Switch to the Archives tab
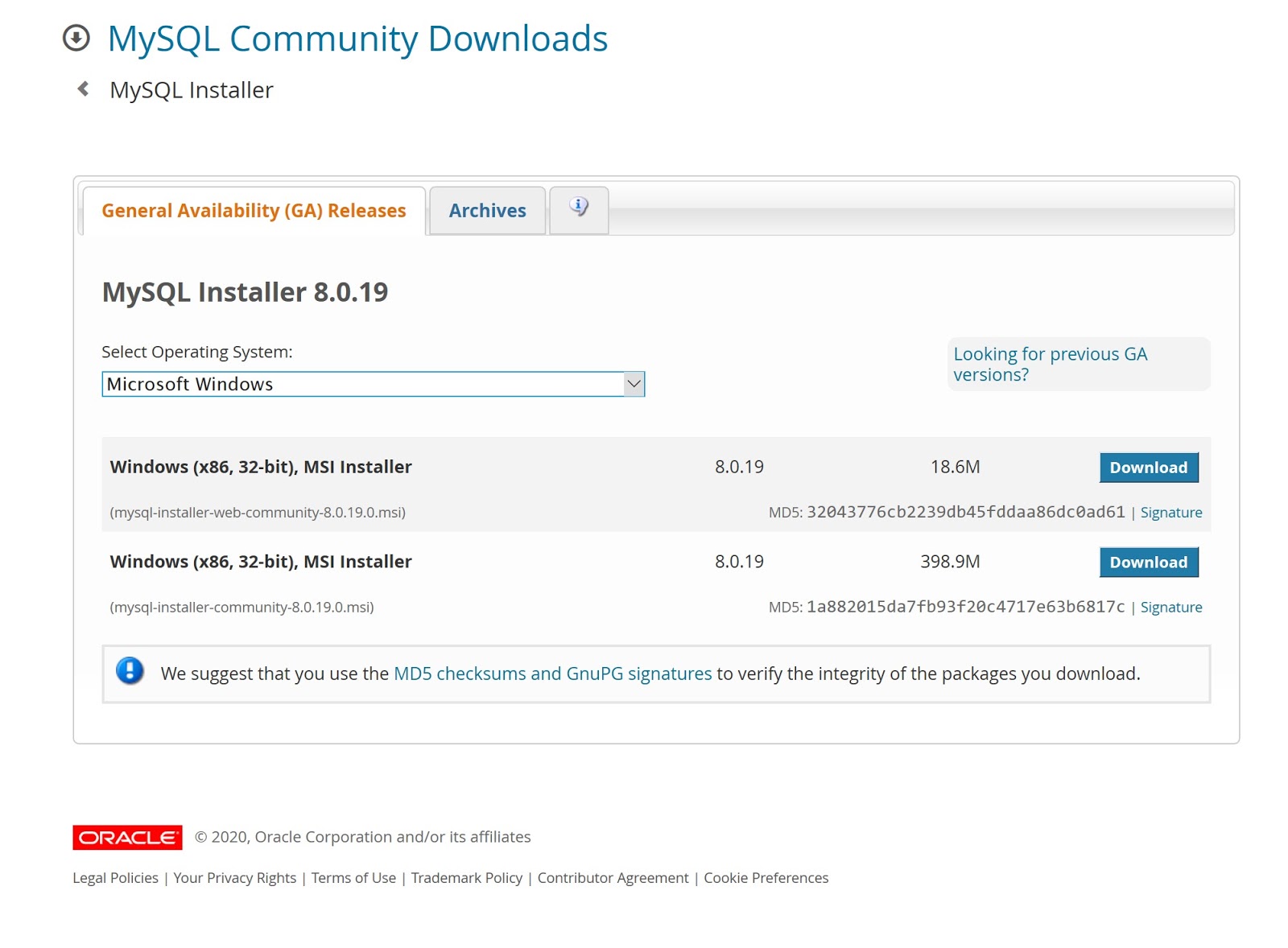Screen dimensions: 1288x948 (x=487, y=210)
